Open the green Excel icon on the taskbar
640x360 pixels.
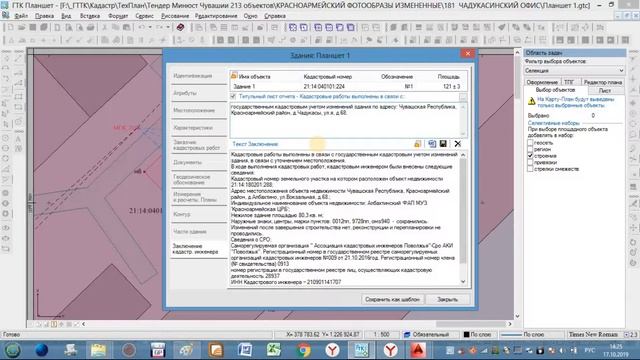pos(274,350)
